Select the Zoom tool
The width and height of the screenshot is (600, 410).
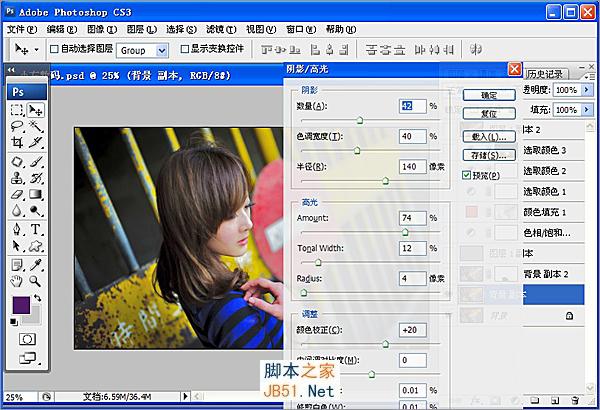click(x=36, y=281)
